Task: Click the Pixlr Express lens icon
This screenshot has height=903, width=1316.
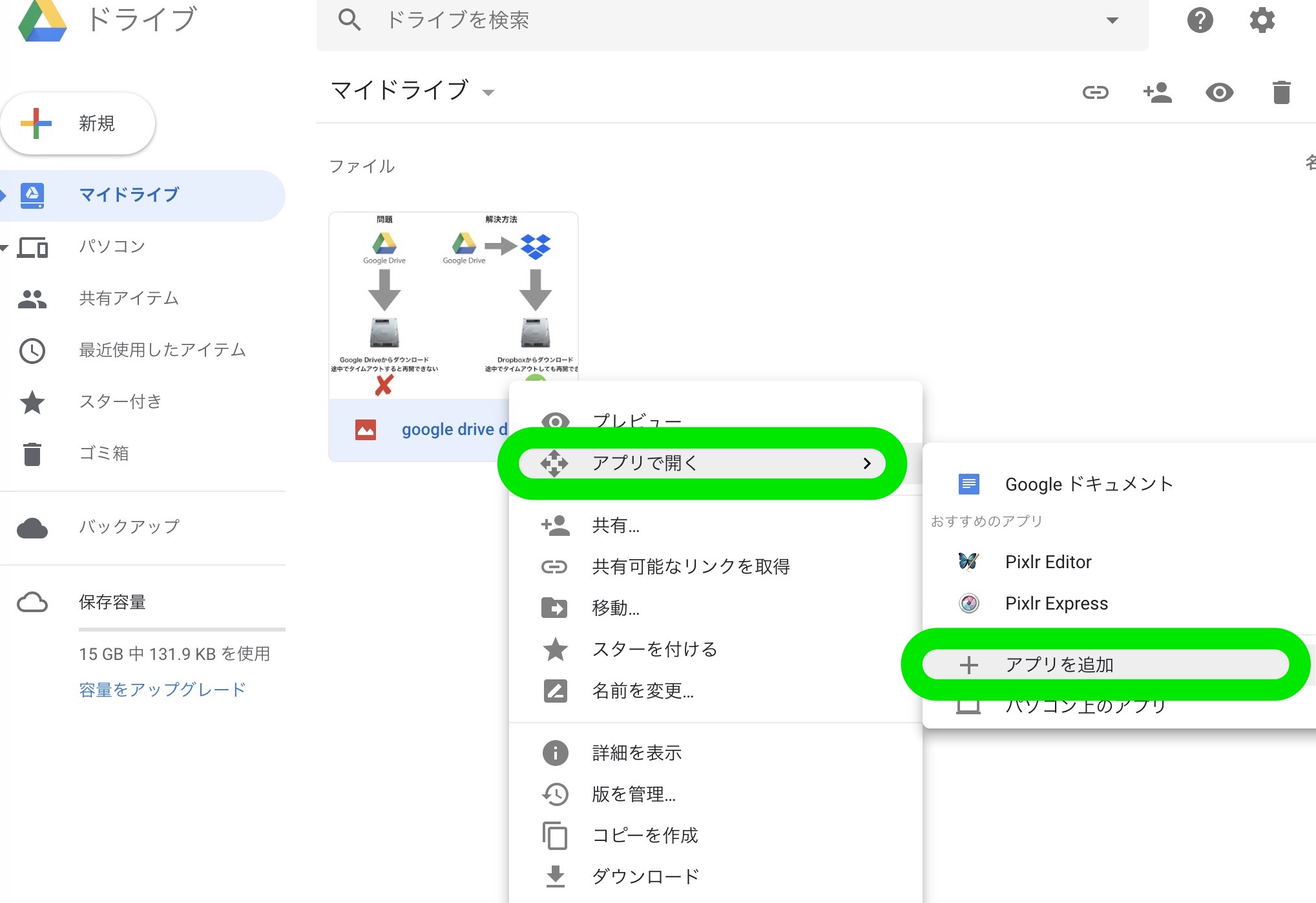Action: tap(968, 603)
